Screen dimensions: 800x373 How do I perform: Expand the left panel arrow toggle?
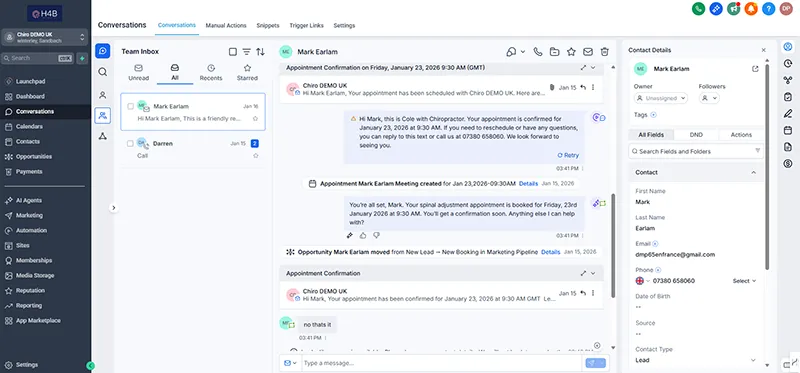(114, 208)
